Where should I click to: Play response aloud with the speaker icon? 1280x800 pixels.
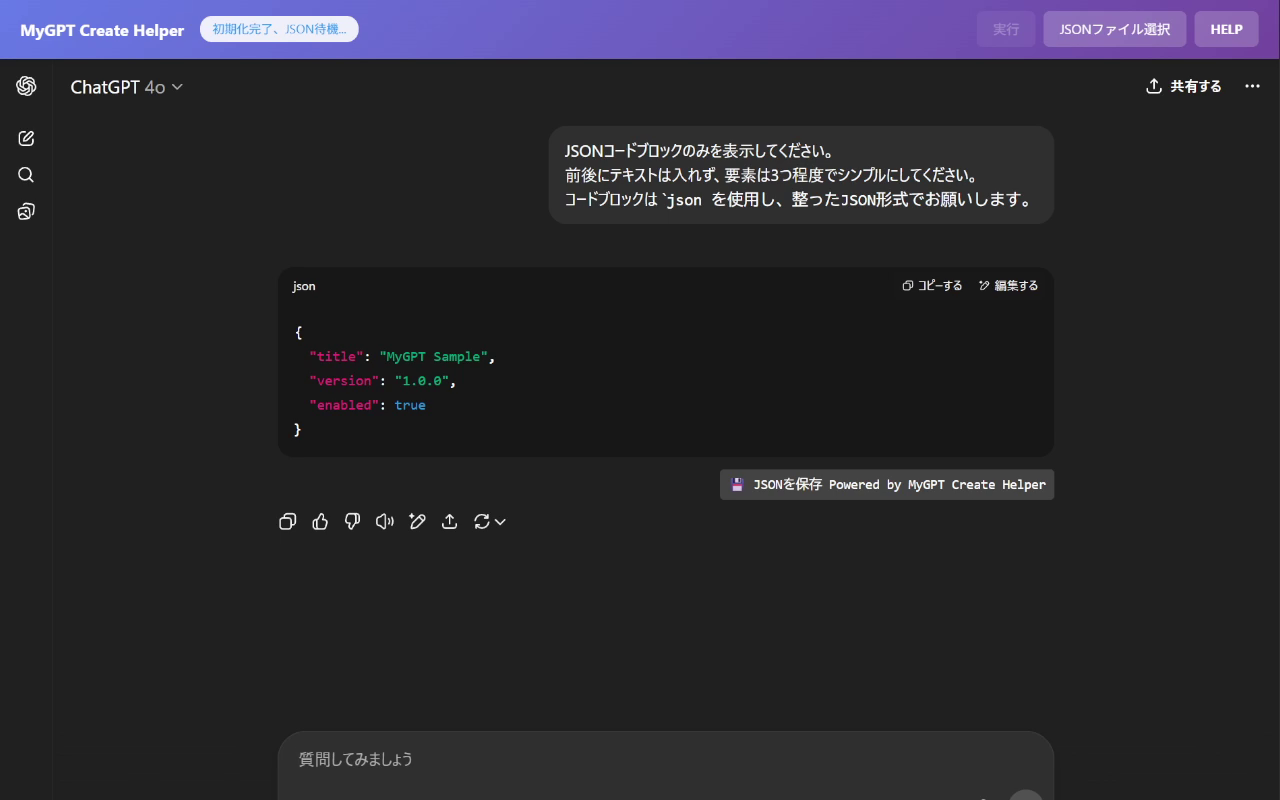pyautogui.click(x=385, y=521)
